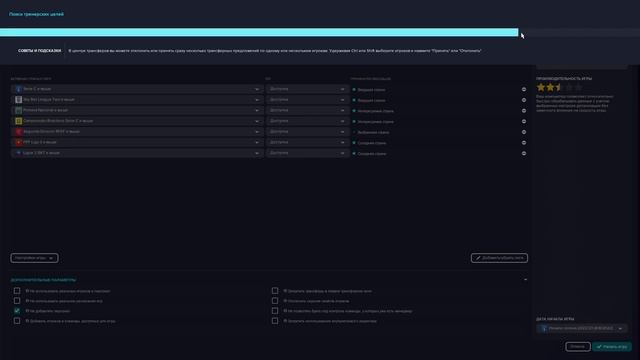Click the Sky Bet League Two logo icon
The image size is (640, 360).
18,100
